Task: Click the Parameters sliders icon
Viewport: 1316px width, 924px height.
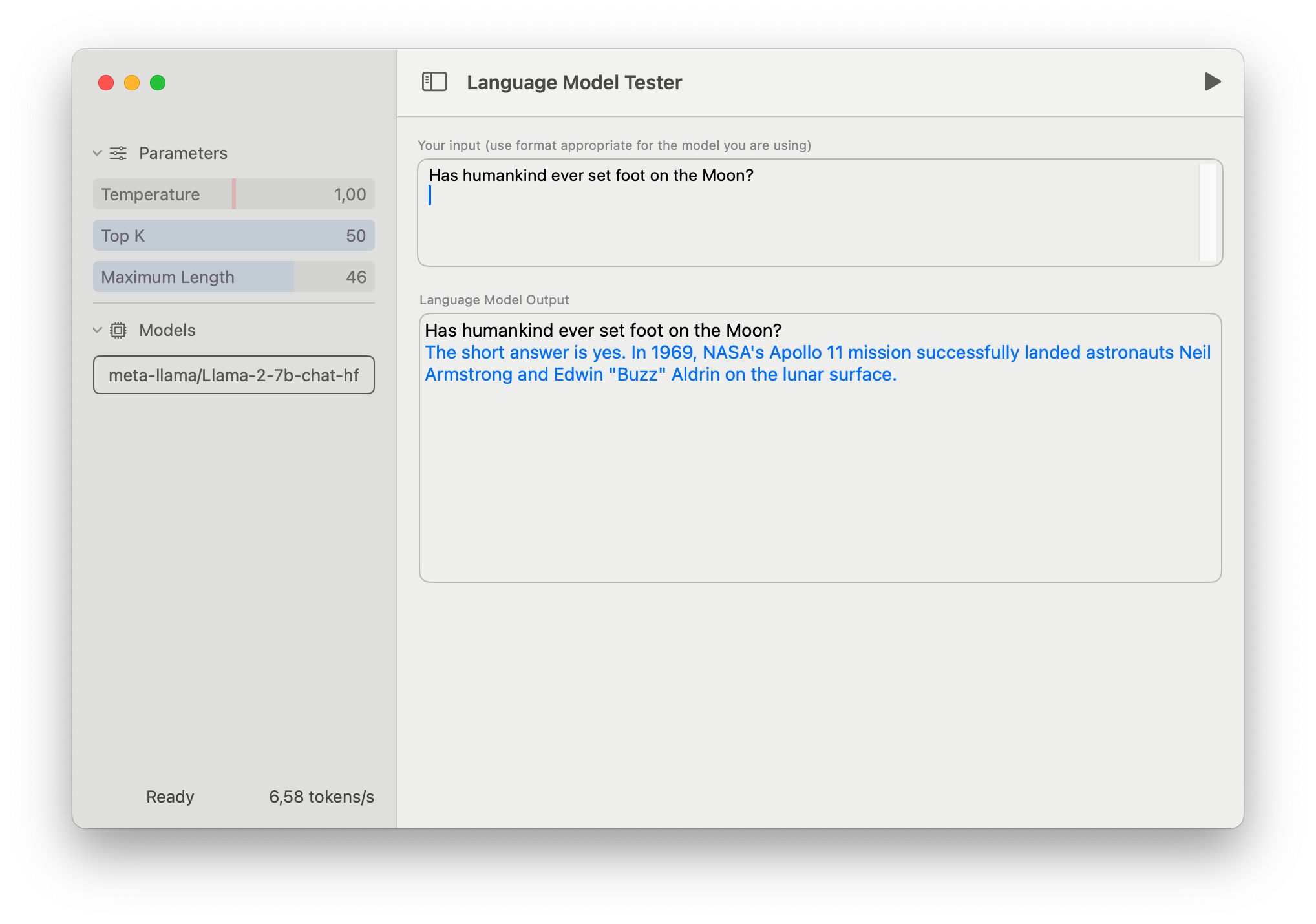Action: (x=118, y=153)
